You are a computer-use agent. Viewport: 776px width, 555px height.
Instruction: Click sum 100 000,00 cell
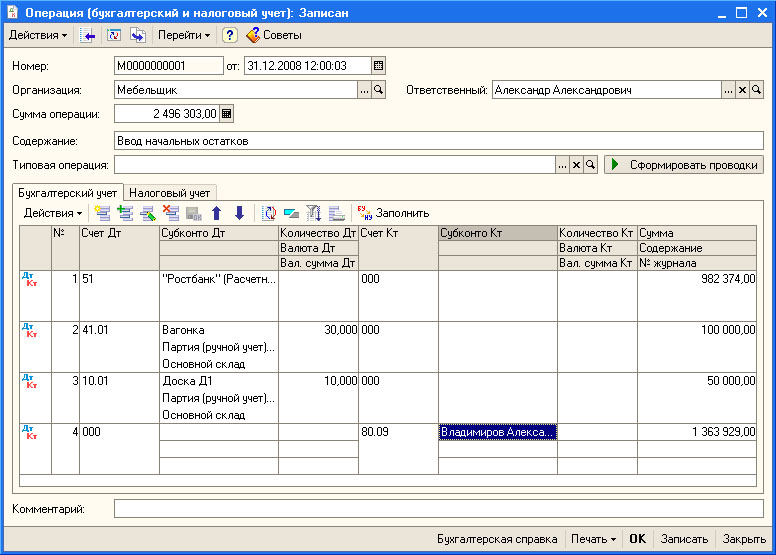pos(697,330)
